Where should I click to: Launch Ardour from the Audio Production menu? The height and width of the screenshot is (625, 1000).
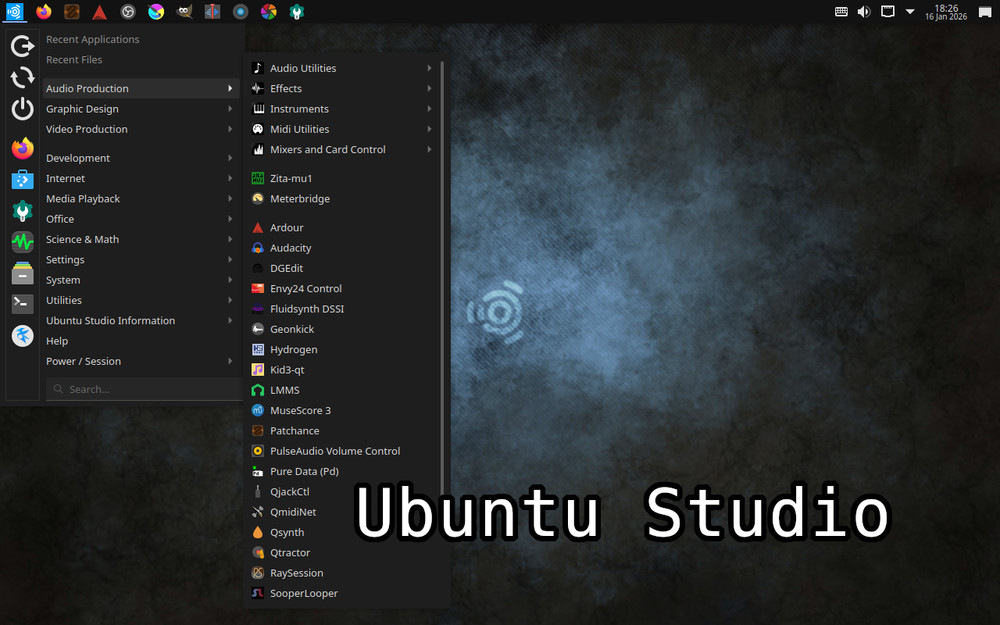pos(285,227)
